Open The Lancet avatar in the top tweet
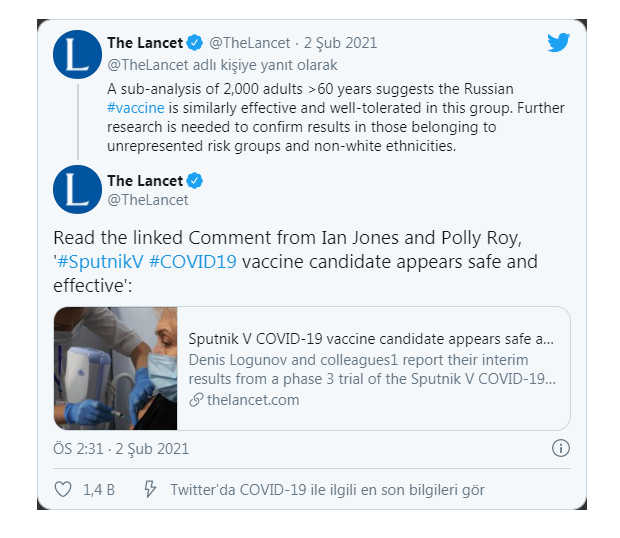This screenshot has height=538, width=620. coord(77,57)
